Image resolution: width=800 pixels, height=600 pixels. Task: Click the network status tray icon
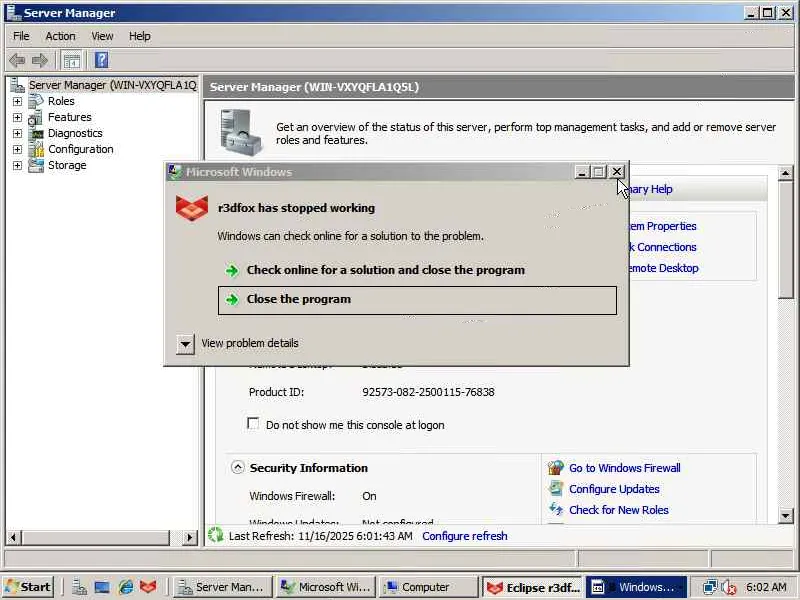[710, 587]
